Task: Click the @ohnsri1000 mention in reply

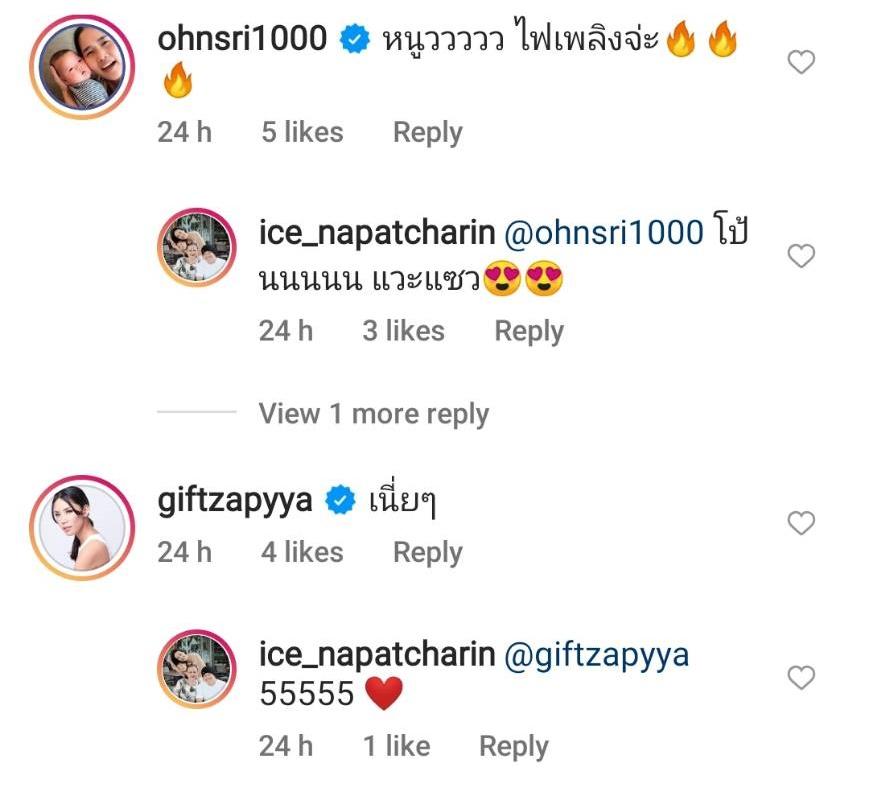Action: (x=603, y=234)
